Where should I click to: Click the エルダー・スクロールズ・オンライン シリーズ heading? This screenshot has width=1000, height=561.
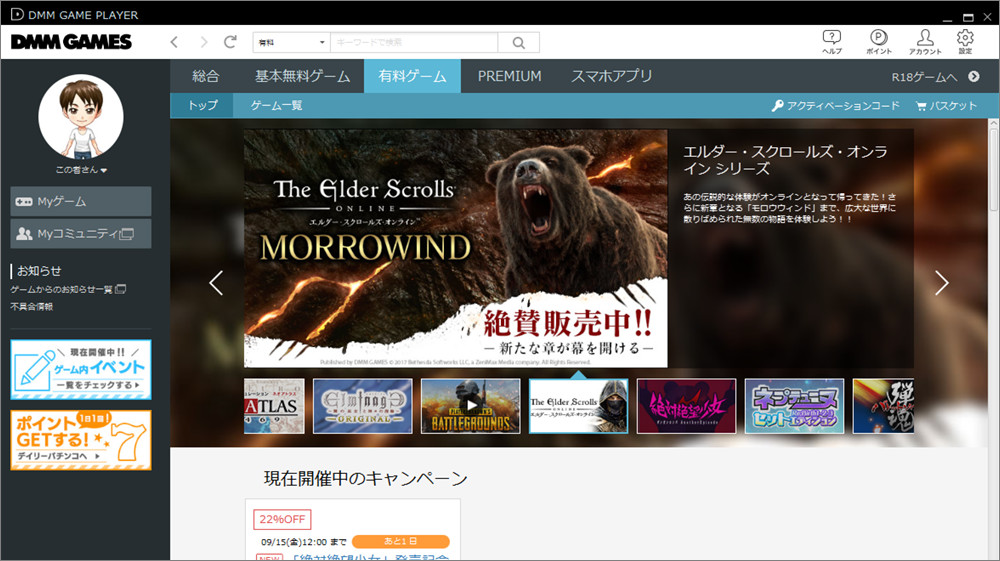(x=785, y=160)
